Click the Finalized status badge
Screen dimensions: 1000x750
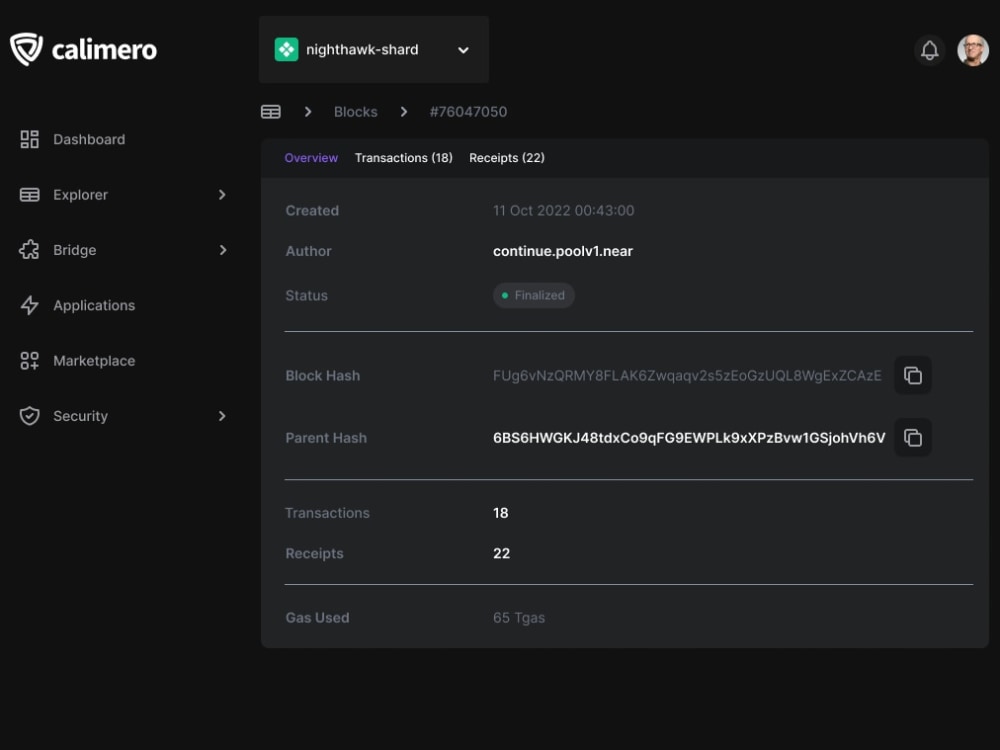click(534, 295)
